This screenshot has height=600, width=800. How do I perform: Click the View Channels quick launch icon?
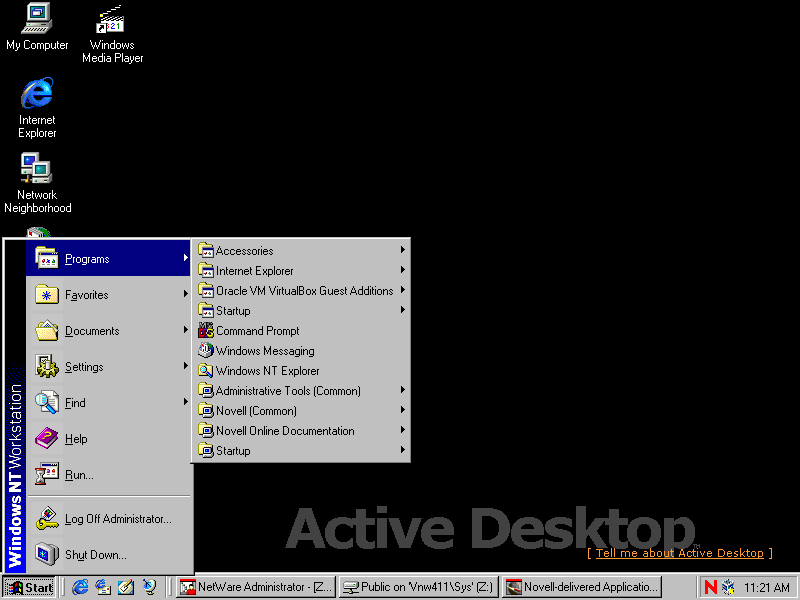[149, 587]
